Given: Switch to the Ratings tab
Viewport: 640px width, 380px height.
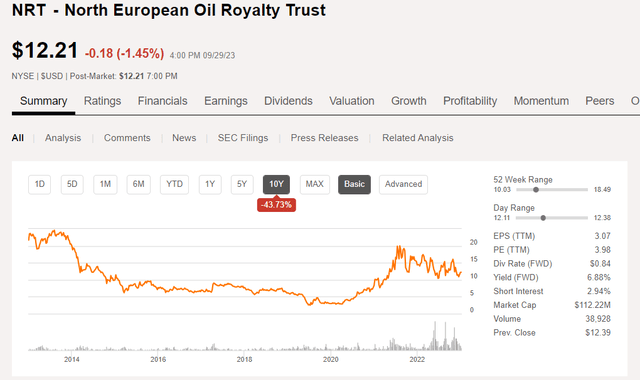Looking at the screenshot, I should point(102,101).
